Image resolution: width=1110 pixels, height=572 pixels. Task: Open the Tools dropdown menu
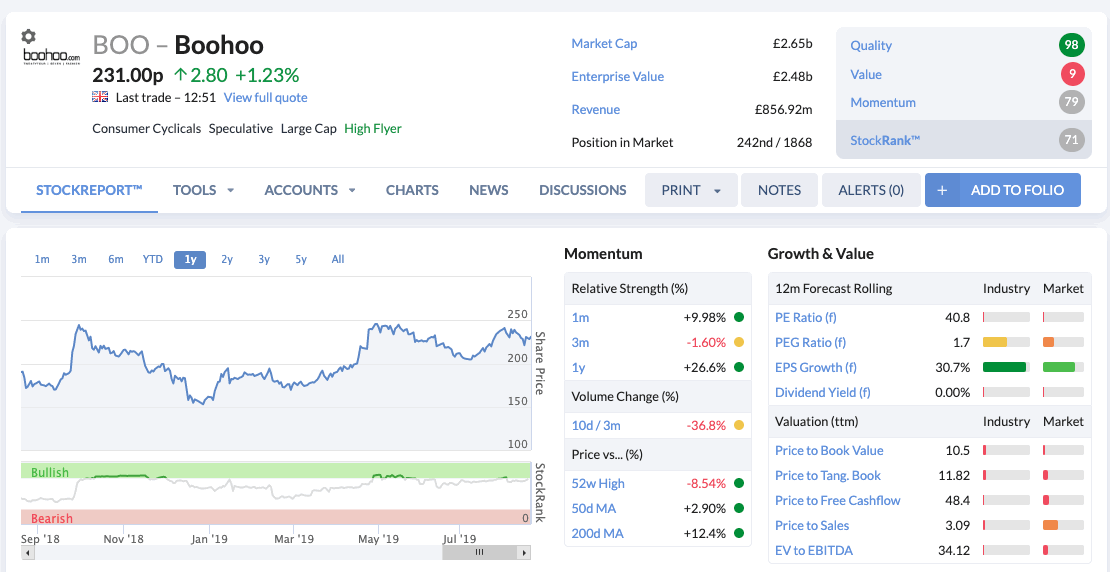(x=203, y=190)
